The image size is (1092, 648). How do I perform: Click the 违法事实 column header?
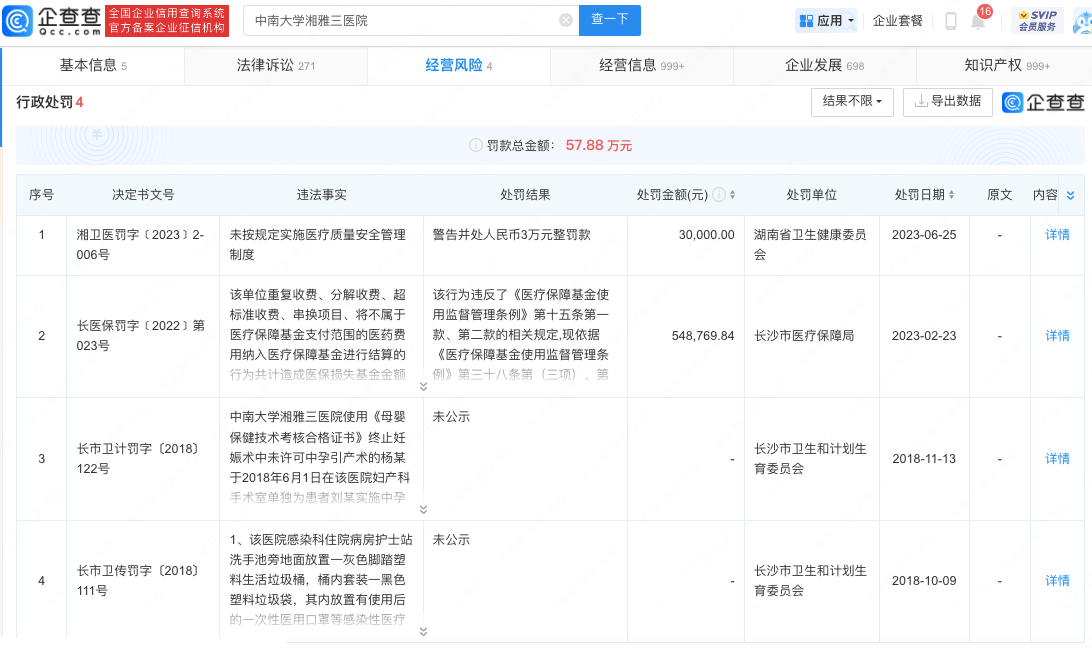(x=322, y=195)
